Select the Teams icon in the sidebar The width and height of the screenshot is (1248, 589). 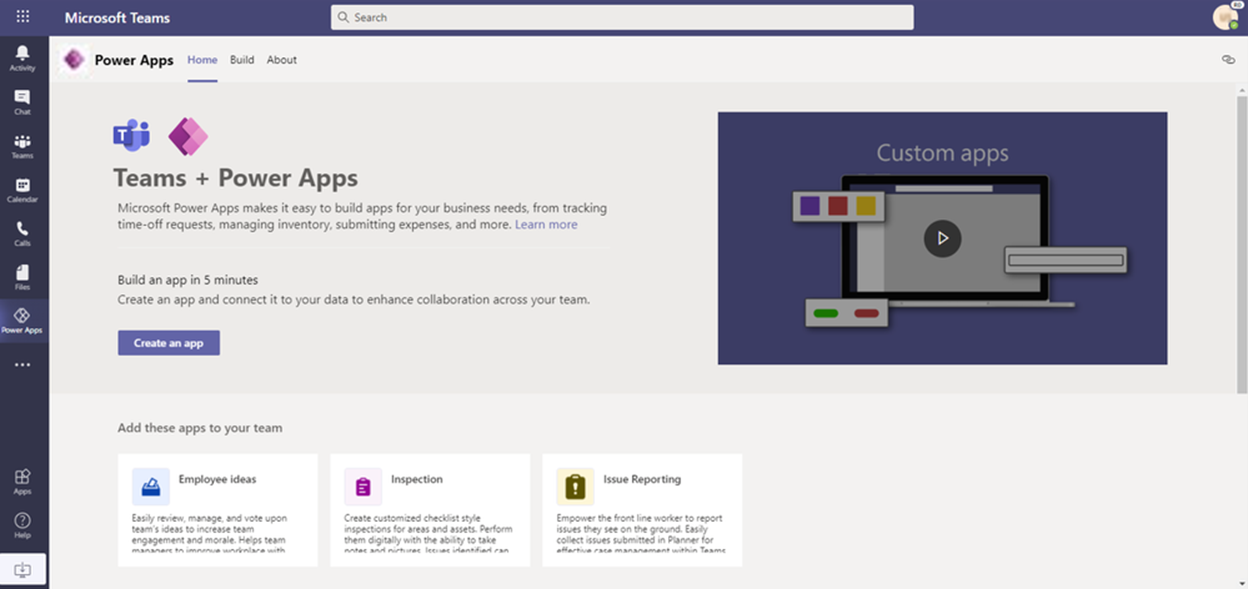(x=22, y=146)
